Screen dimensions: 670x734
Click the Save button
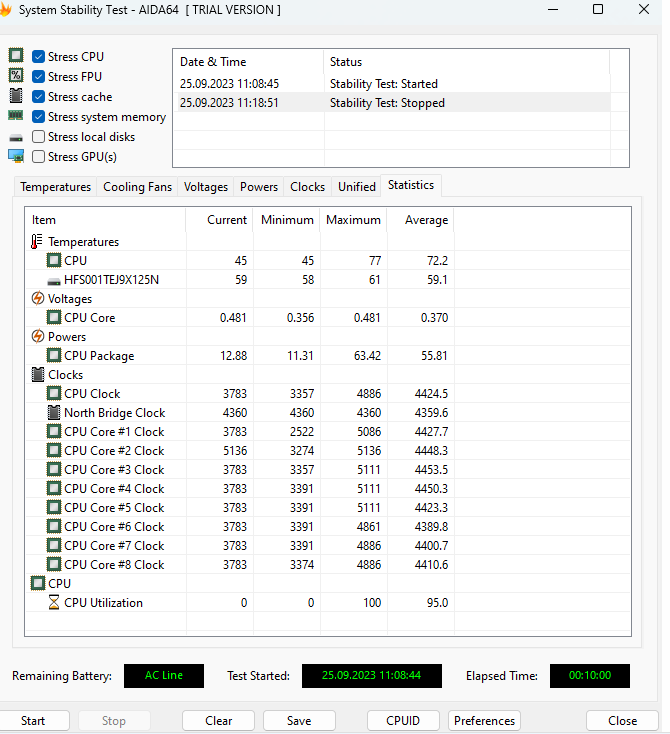[x=299, y=720]
